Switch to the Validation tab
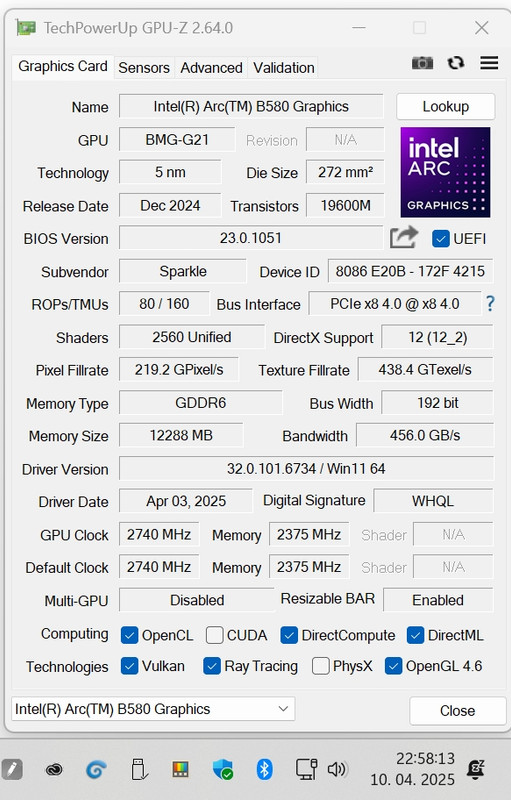The height and width of the screenshot is (800, 511). (x=284, y=68)
